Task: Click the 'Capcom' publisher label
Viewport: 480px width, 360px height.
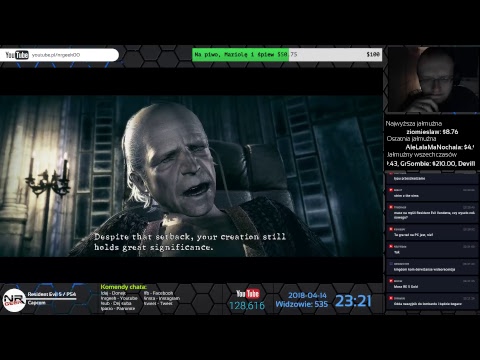Action: coord(37,303)
